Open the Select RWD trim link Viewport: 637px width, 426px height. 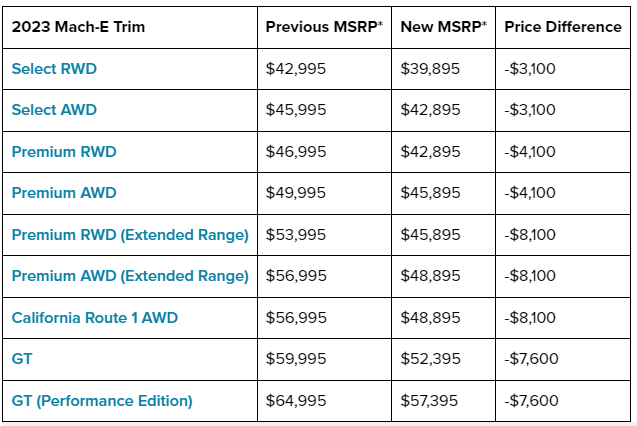54,69
